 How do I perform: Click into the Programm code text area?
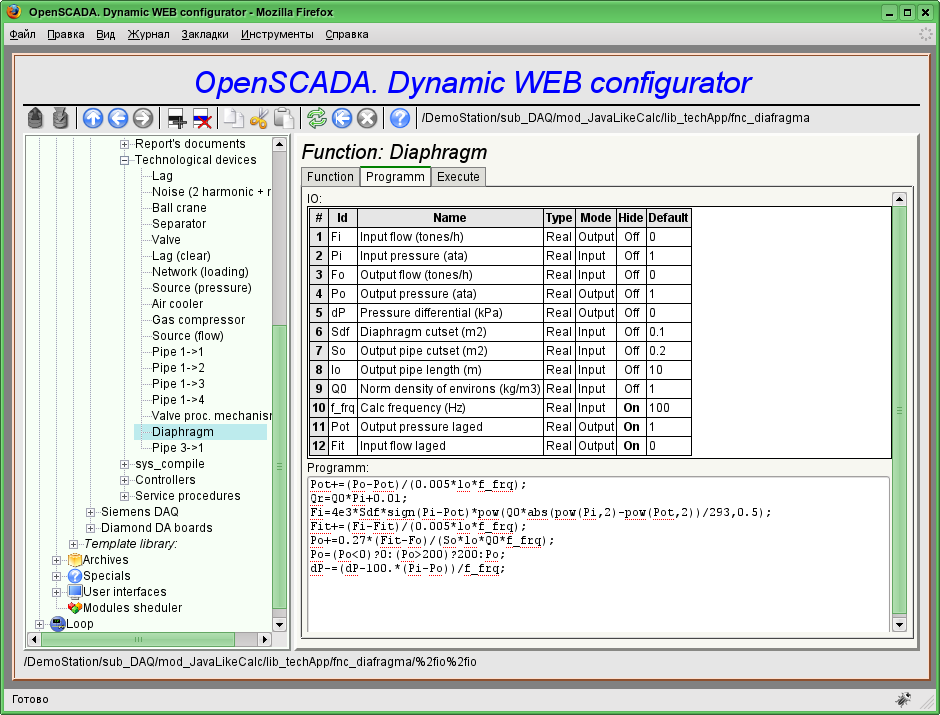click(598, 554)
